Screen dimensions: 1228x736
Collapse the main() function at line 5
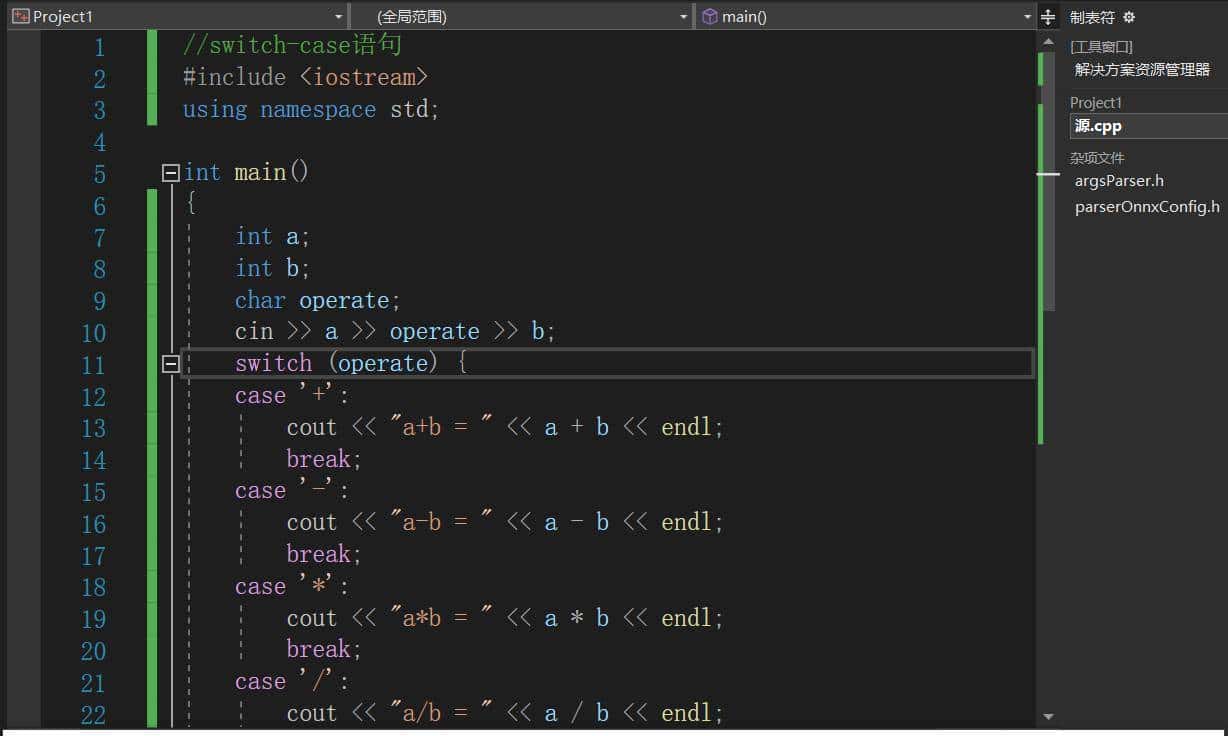[170, 172]
